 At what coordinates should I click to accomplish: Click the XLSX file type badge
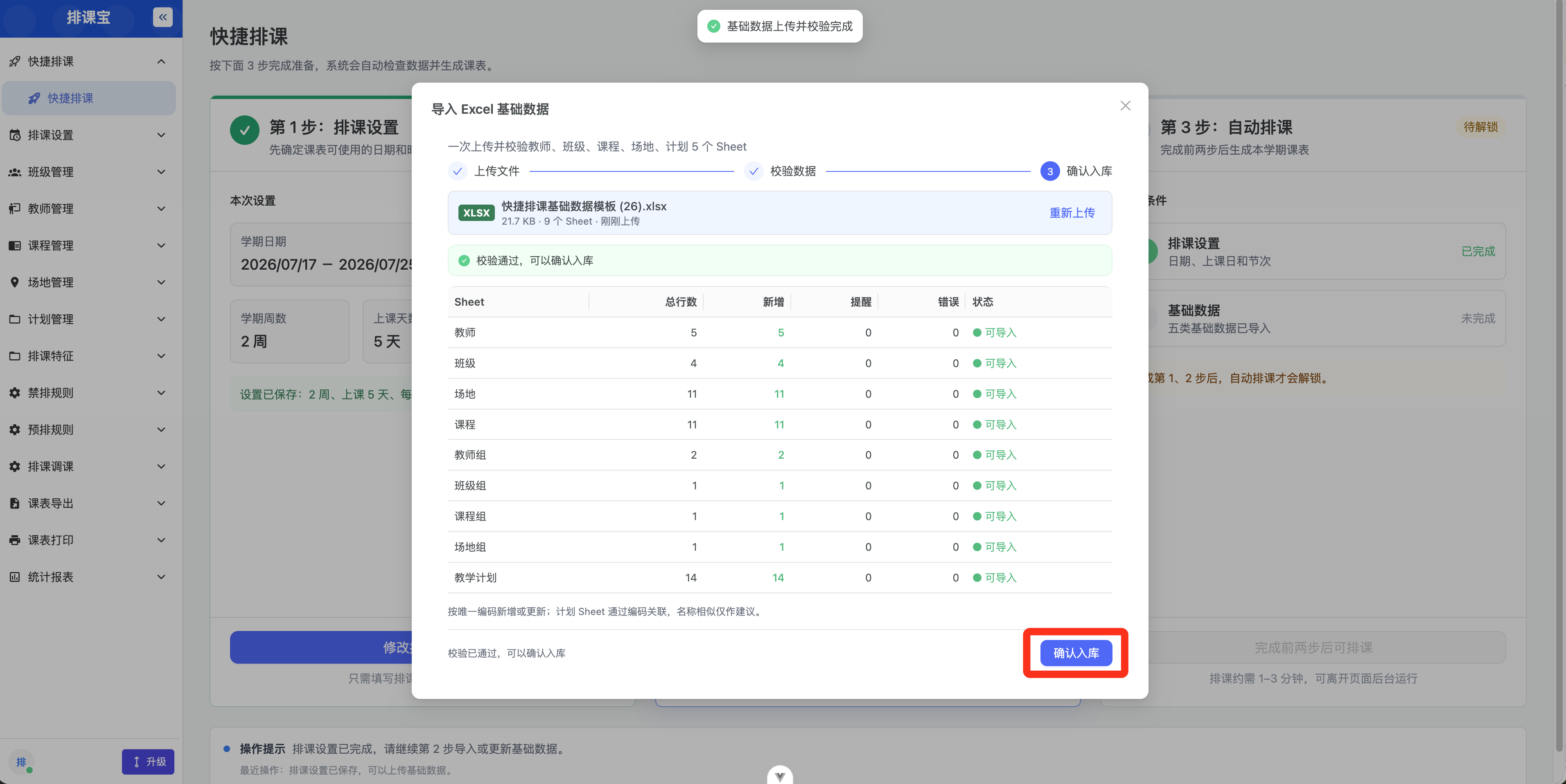pyautogui.click(x=476, y=213)
